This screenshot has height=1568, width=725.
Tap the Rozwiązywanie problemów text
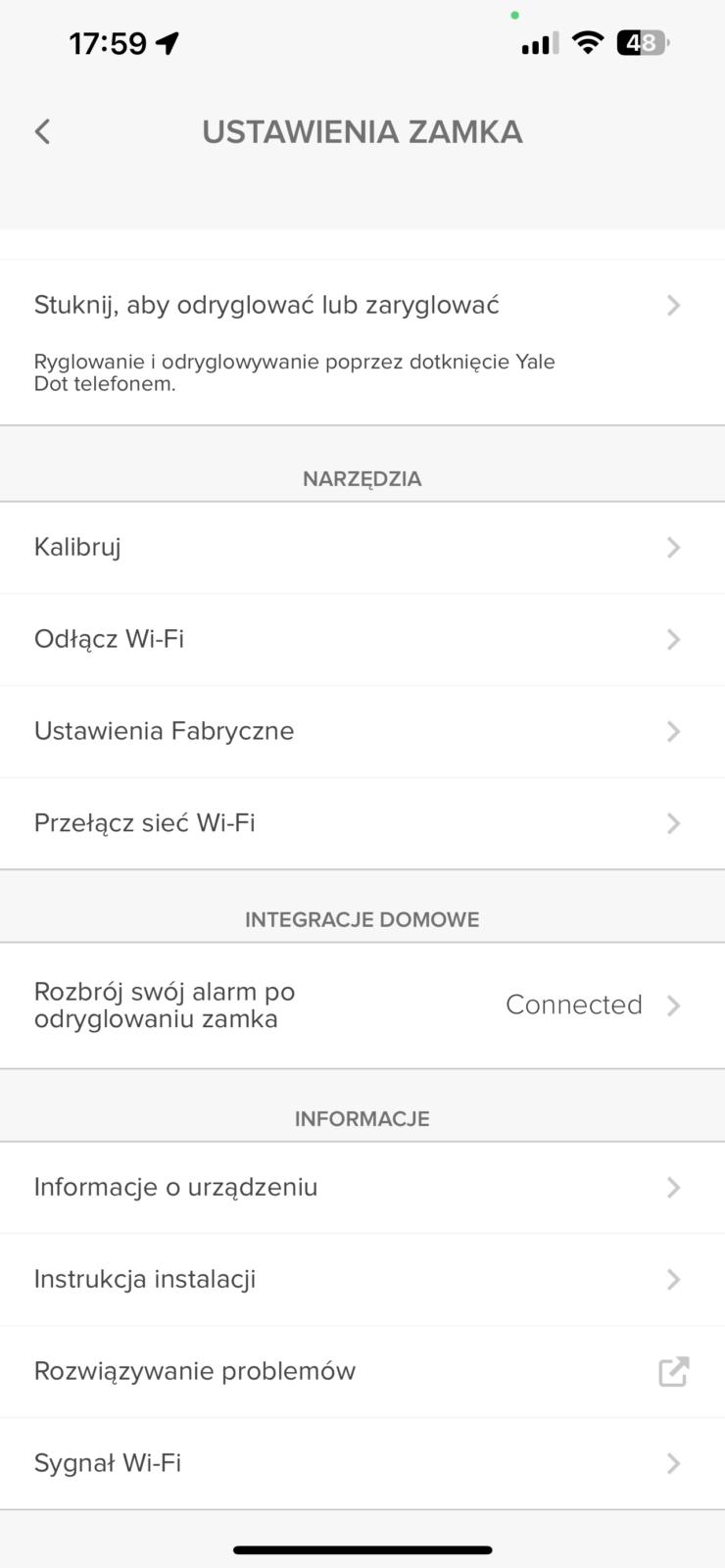tap(195, 1371)
